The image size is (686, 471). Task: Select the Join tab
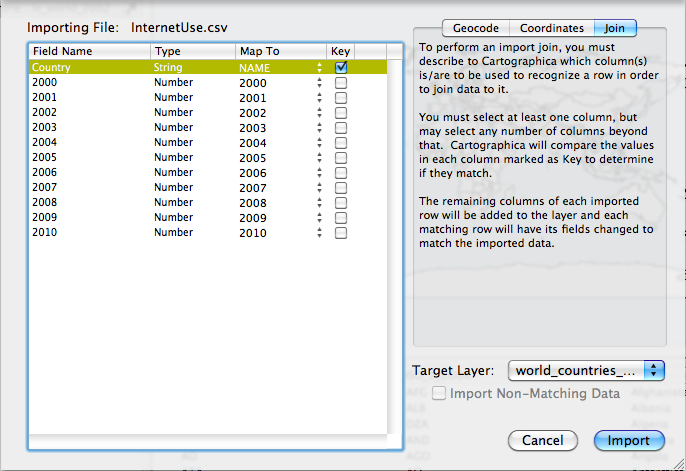614,28
